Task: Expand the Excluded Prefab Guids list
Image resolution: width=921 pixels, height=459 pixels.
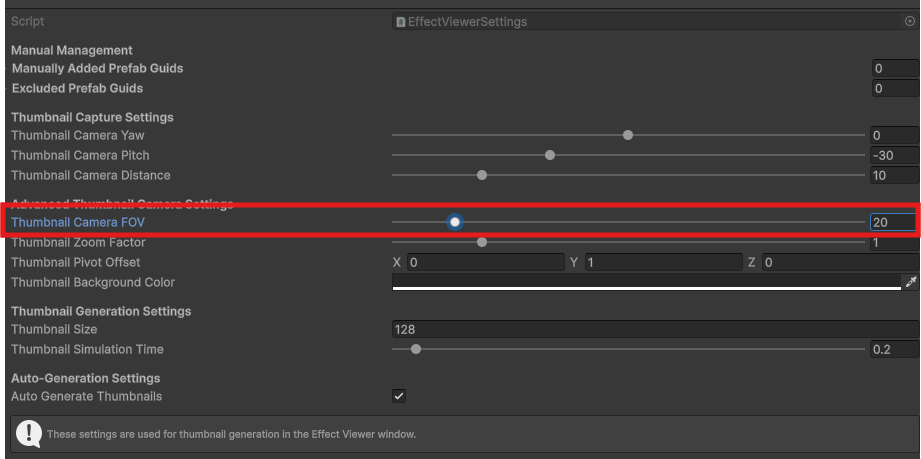Action: (77, 88)
